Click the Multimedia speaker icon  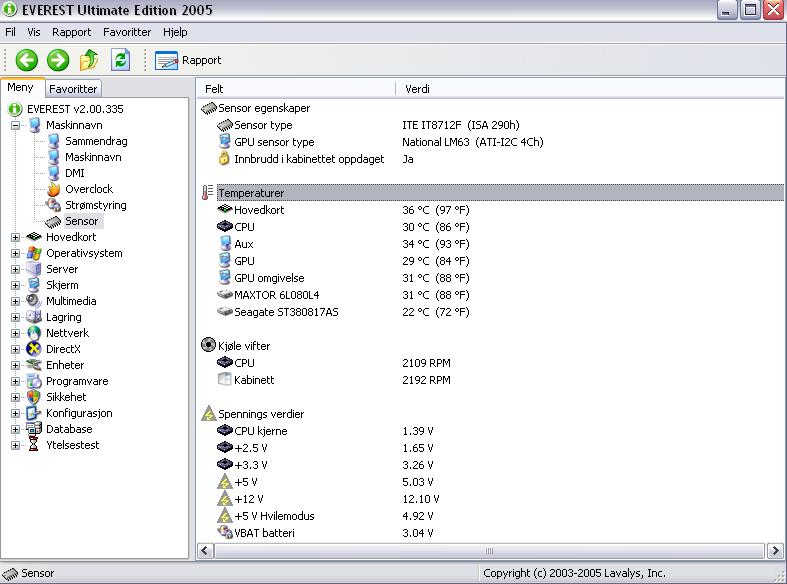point(34,302)
